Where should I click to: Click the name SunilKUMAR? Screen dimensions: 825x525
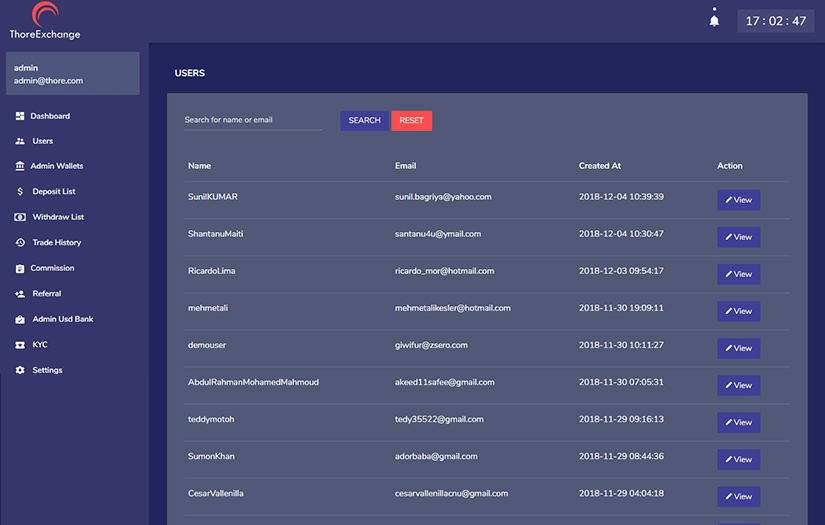[213, 197]
